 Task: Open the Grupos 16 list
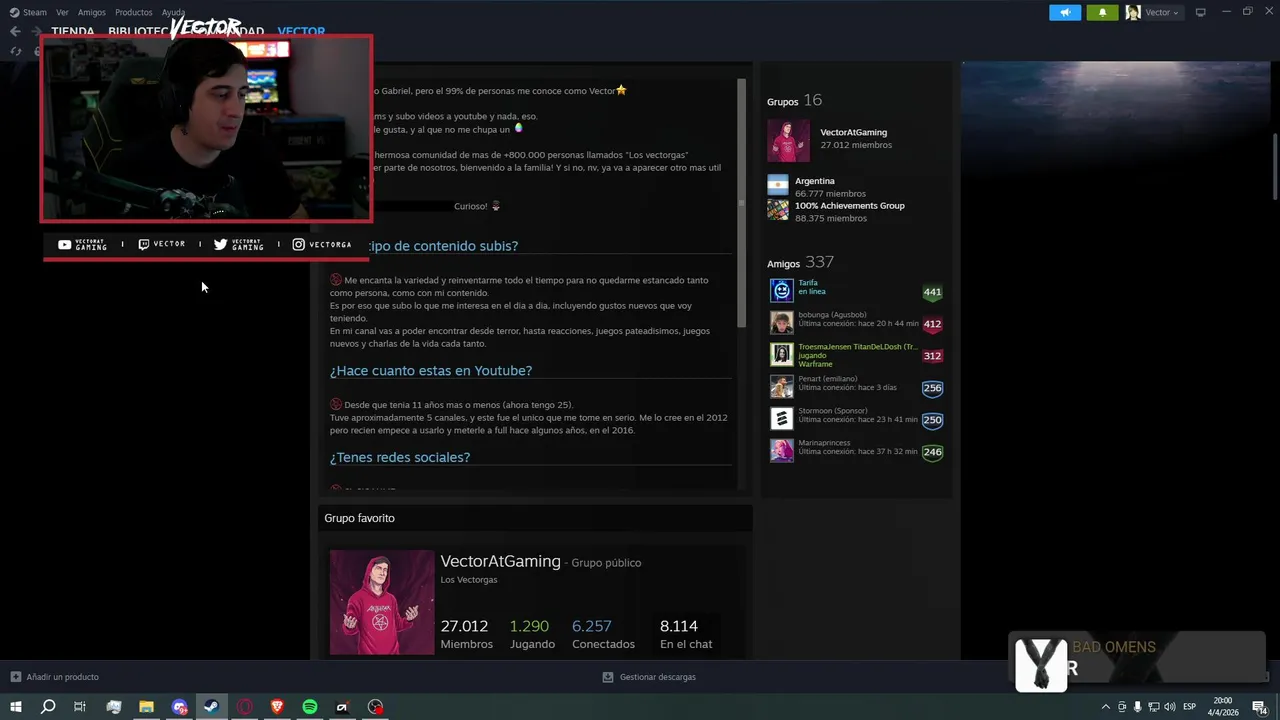tap(794, 100)
